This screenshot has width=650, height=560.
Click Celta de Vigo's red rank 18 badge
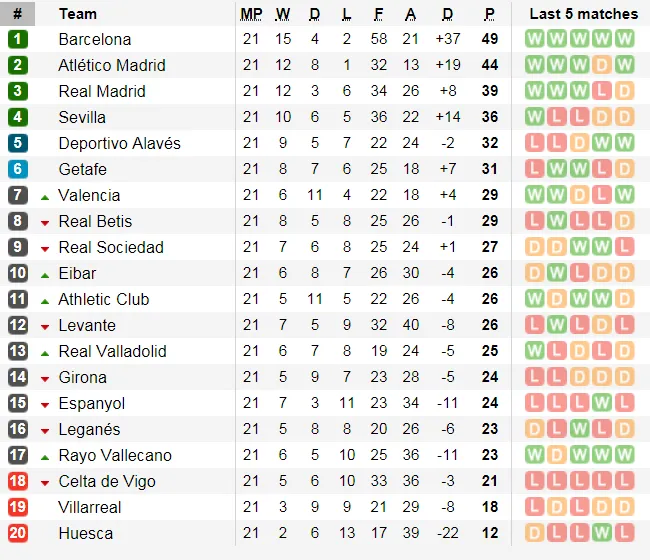pos(17,481)
